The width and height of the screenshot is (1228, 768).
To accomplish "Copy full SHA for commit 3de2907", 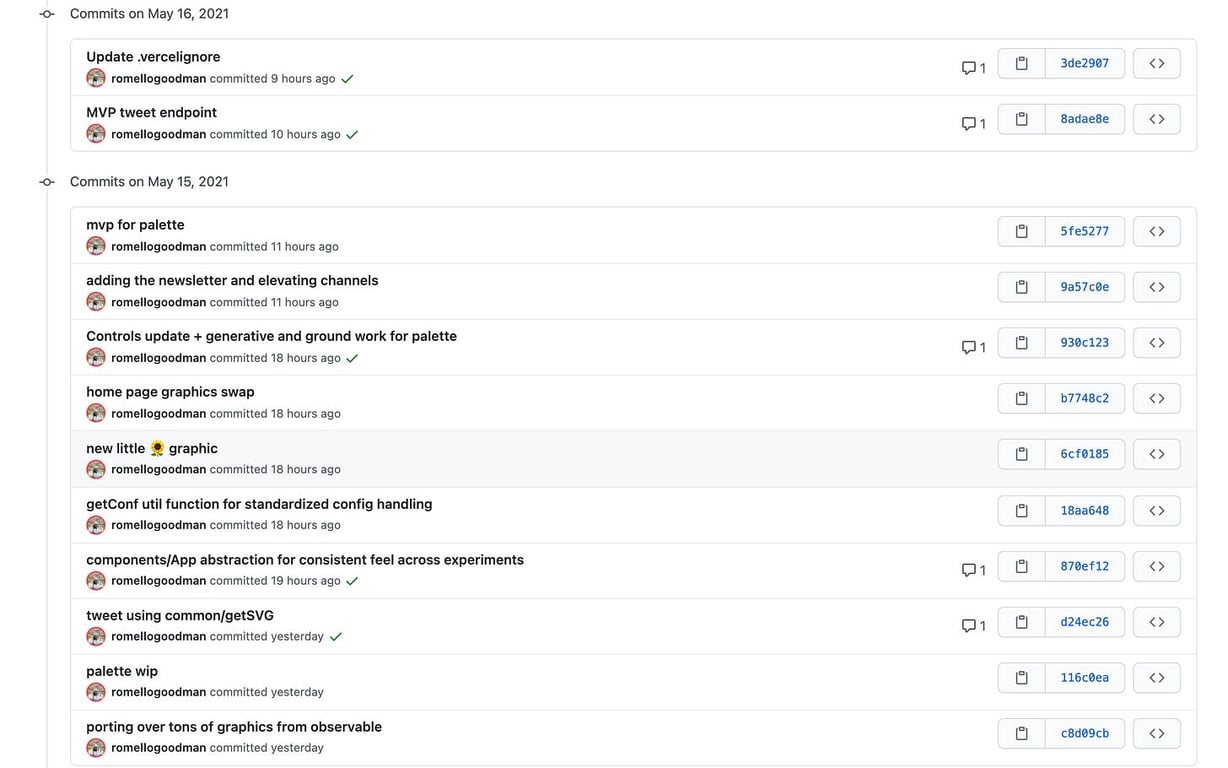I will click(x=1021, y=63).
